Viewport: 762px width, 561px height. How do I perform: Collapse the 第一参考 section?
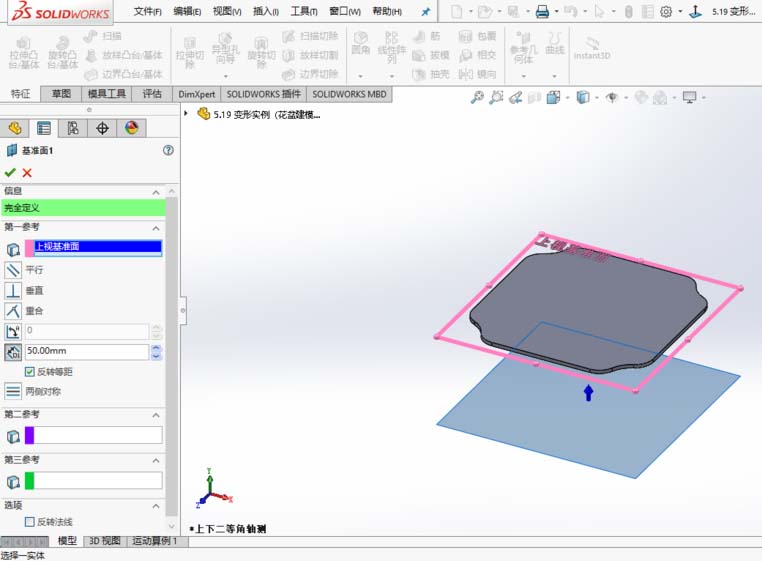click(156, 228)
